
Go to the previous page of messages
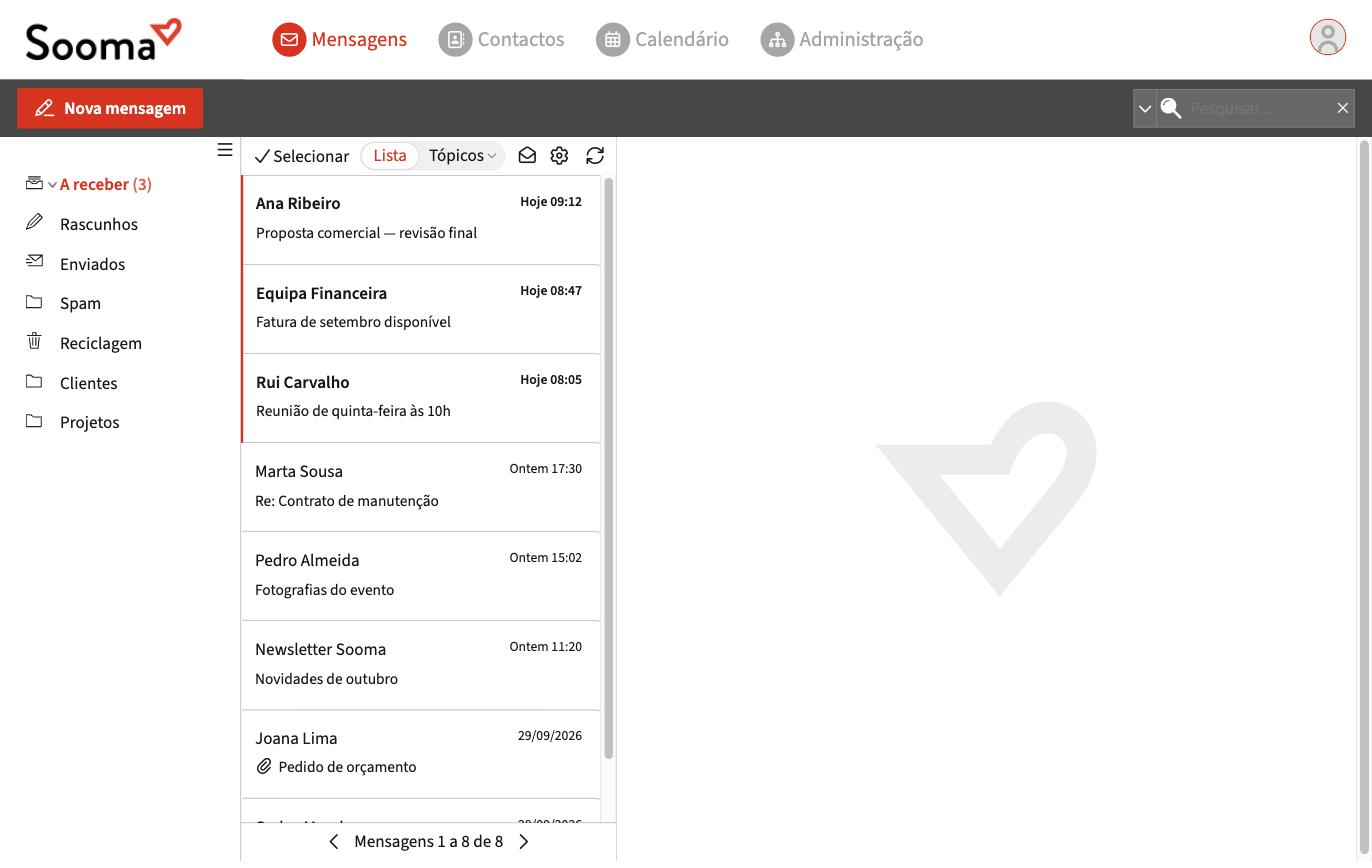pyautogui.click(x=334, y=842)
